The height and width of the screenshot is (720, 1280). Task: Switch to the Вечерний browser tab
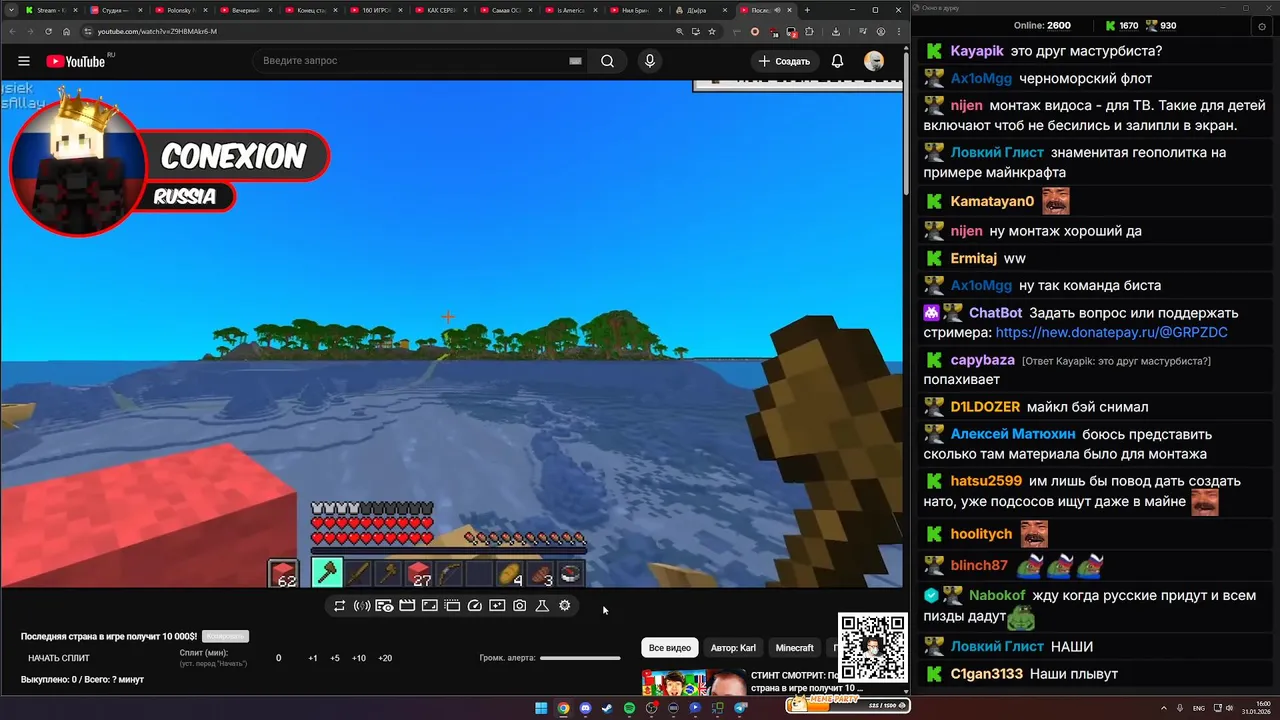click(246, 10)
